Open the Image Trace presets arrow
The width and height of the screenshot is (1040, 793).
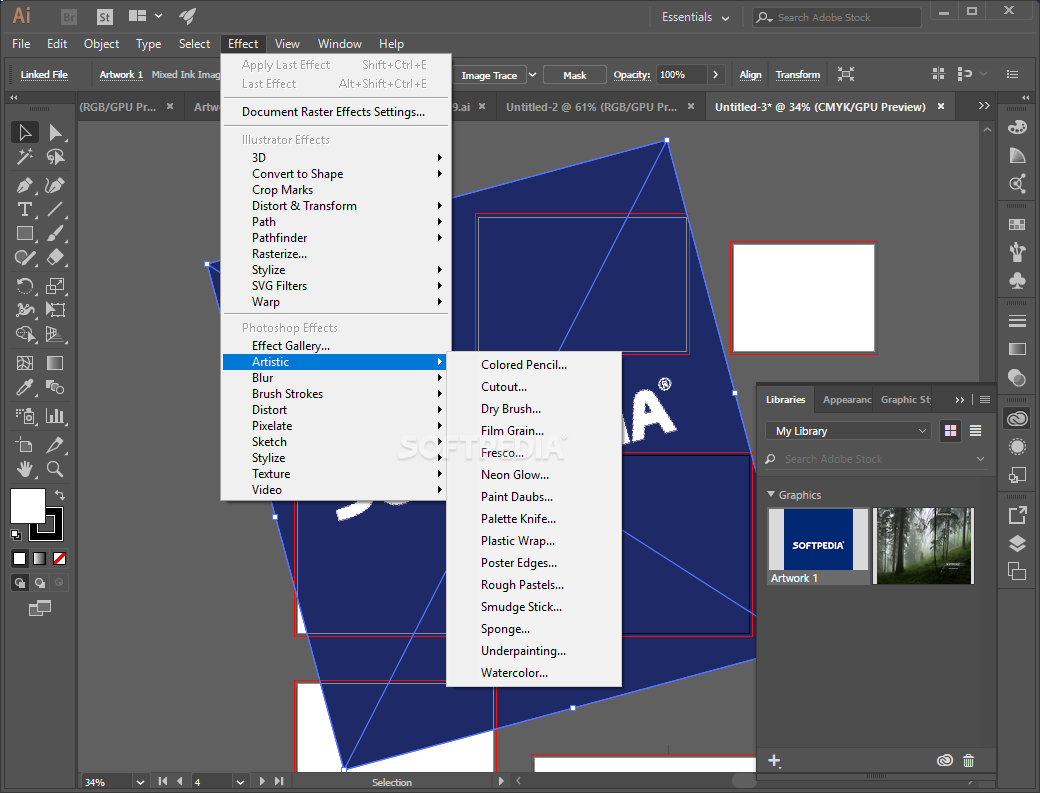click(532, 75)
